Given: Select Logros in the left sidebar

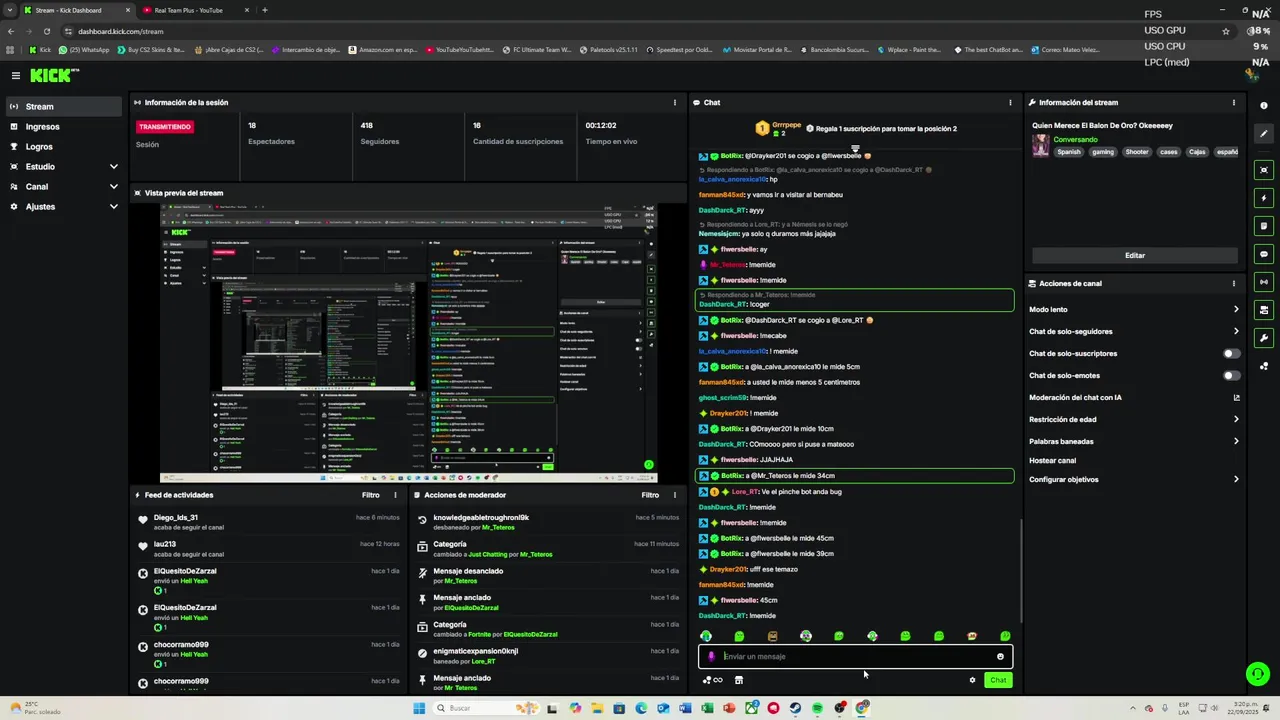Looking at the screenshot, I should click(62, 147).
